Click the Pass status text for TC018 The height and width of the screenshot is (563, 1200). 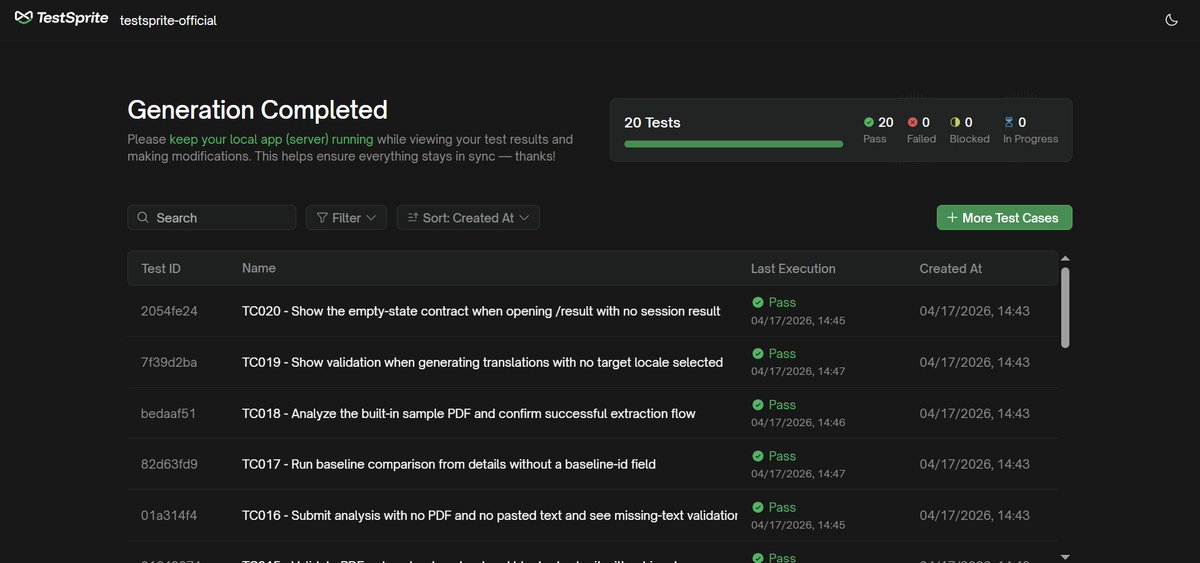[782, 404]
